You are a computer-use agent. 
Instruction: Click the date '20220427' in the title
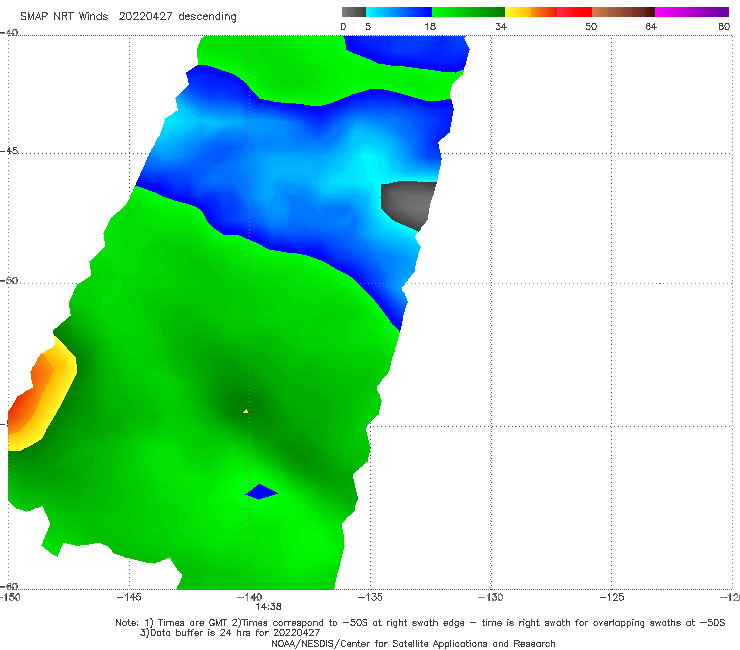pos(145,16)
